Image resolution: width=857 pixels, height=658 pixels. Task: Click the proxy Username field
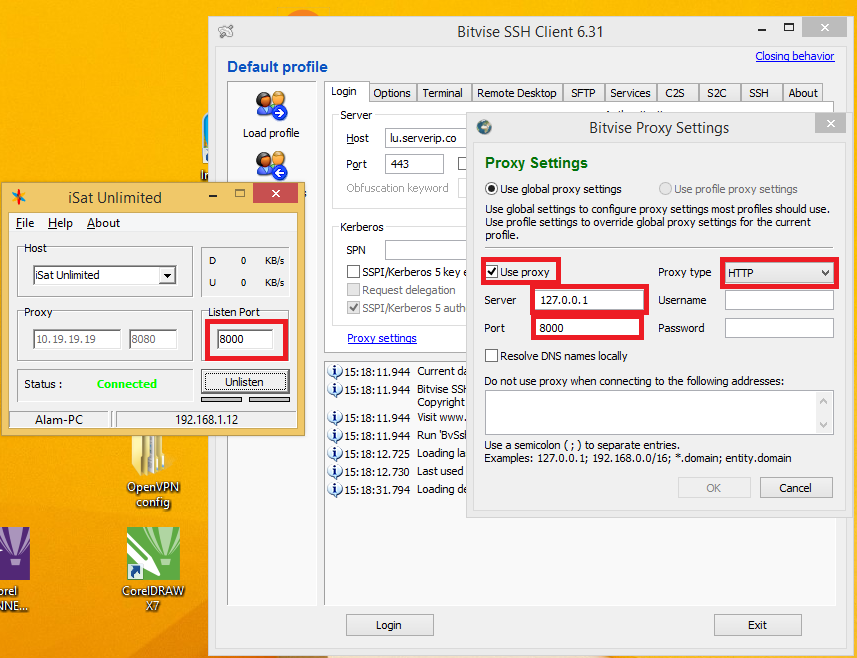pyautogui.click(x=779, y=300)
